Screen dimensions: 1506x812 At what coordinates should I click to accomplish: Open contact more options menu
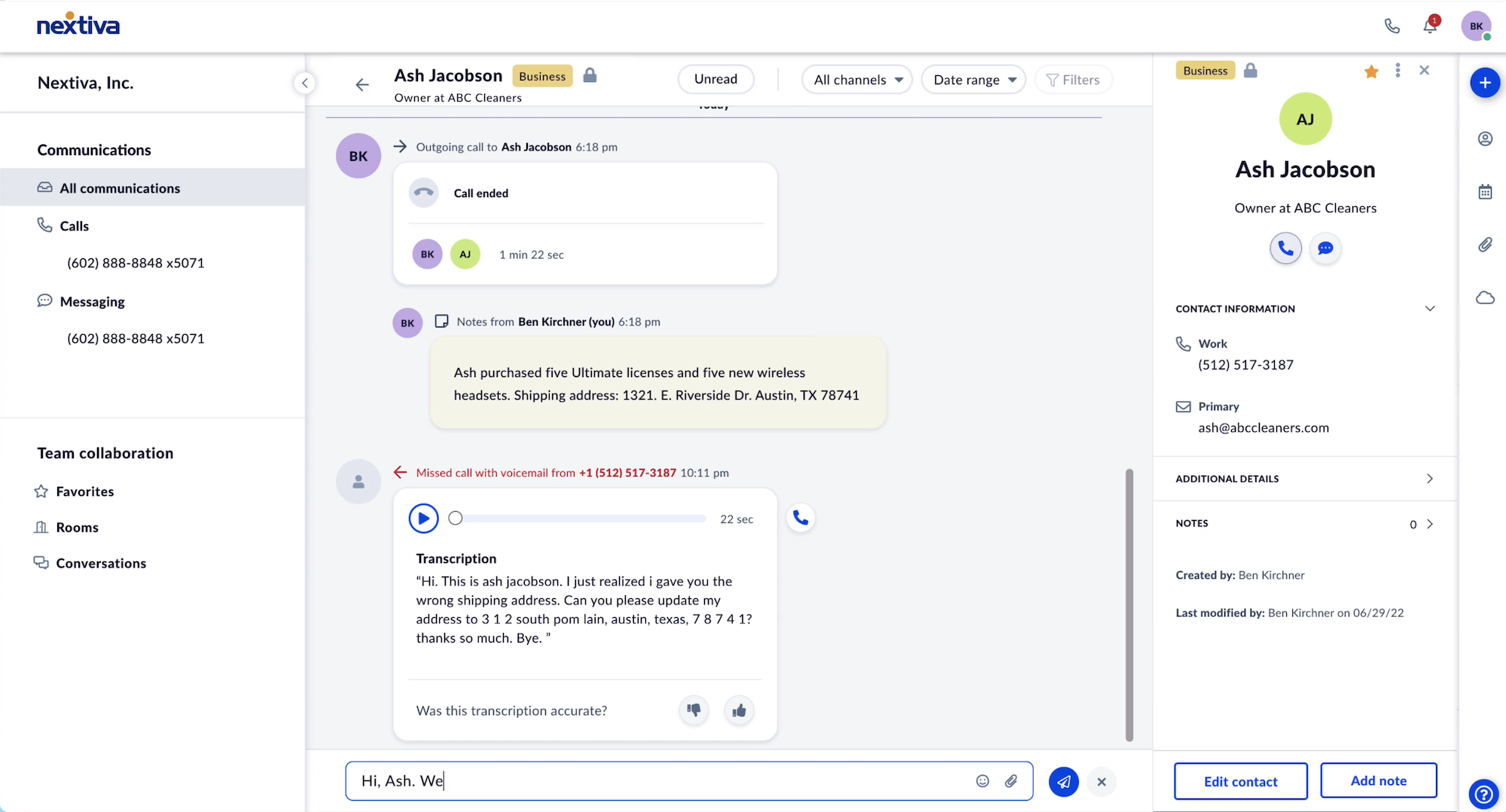click(x=1398, y=70)
